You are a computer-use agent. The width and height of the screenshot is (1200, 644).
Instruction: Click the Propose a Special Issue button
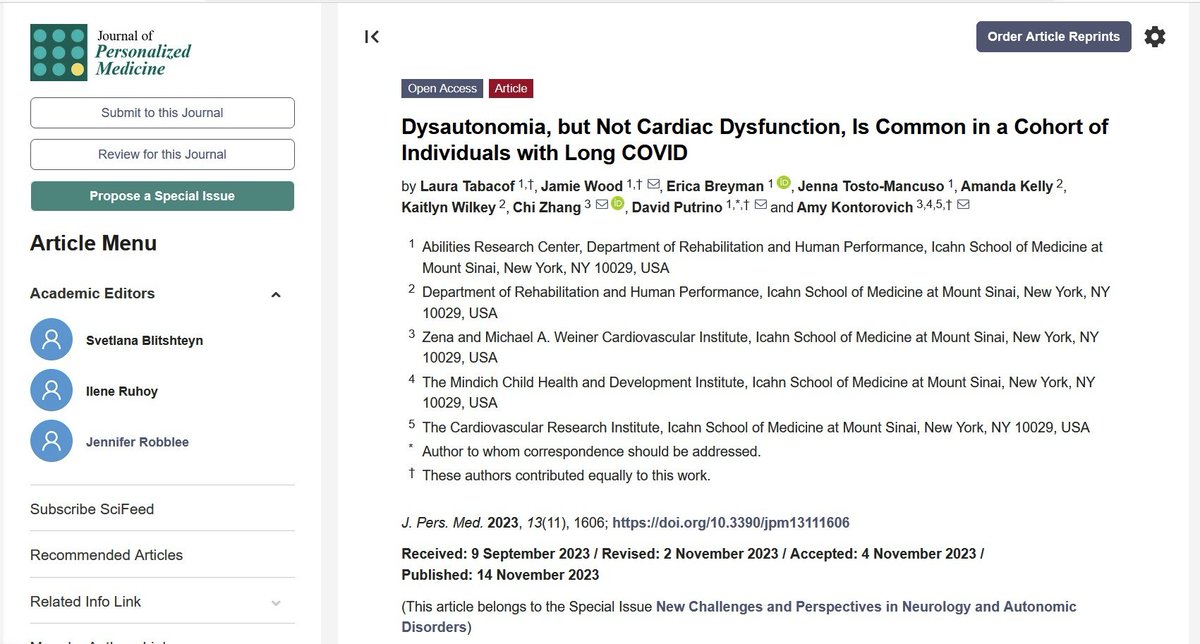tap(161, 196)
